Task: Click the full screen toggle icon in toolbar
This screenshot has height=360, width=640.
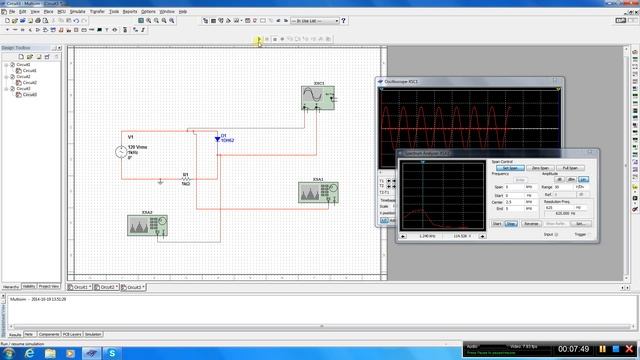Action: click(x=141, y=20)
